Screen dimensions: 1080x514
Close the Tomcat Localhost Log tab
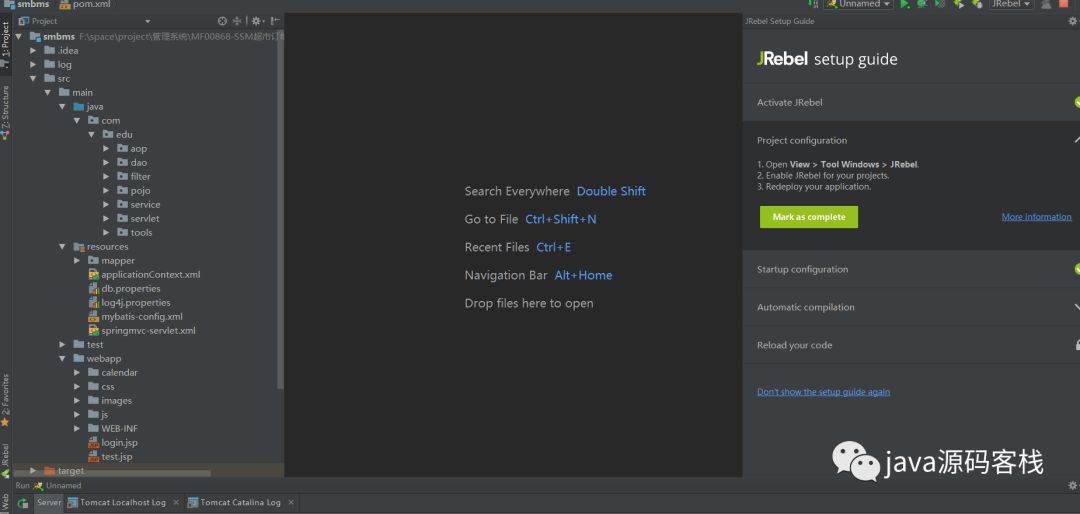pos(176,503)
